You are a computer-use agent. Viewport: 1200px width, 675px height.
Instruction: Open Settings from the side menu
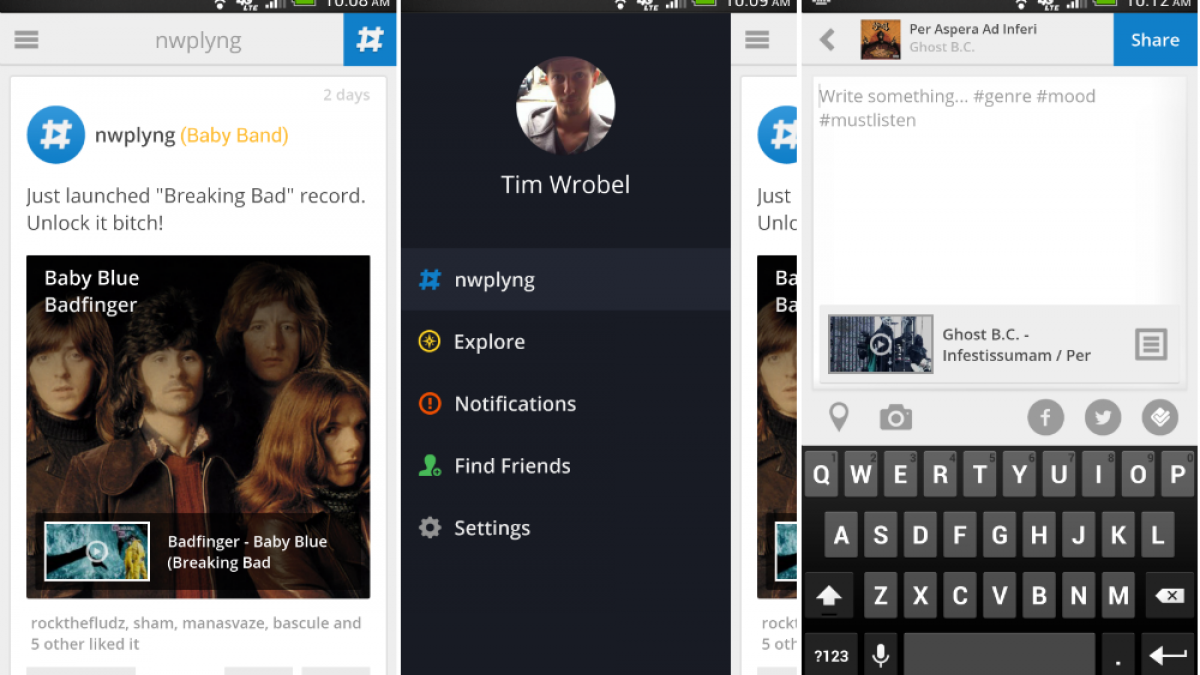tap(566, 528)
